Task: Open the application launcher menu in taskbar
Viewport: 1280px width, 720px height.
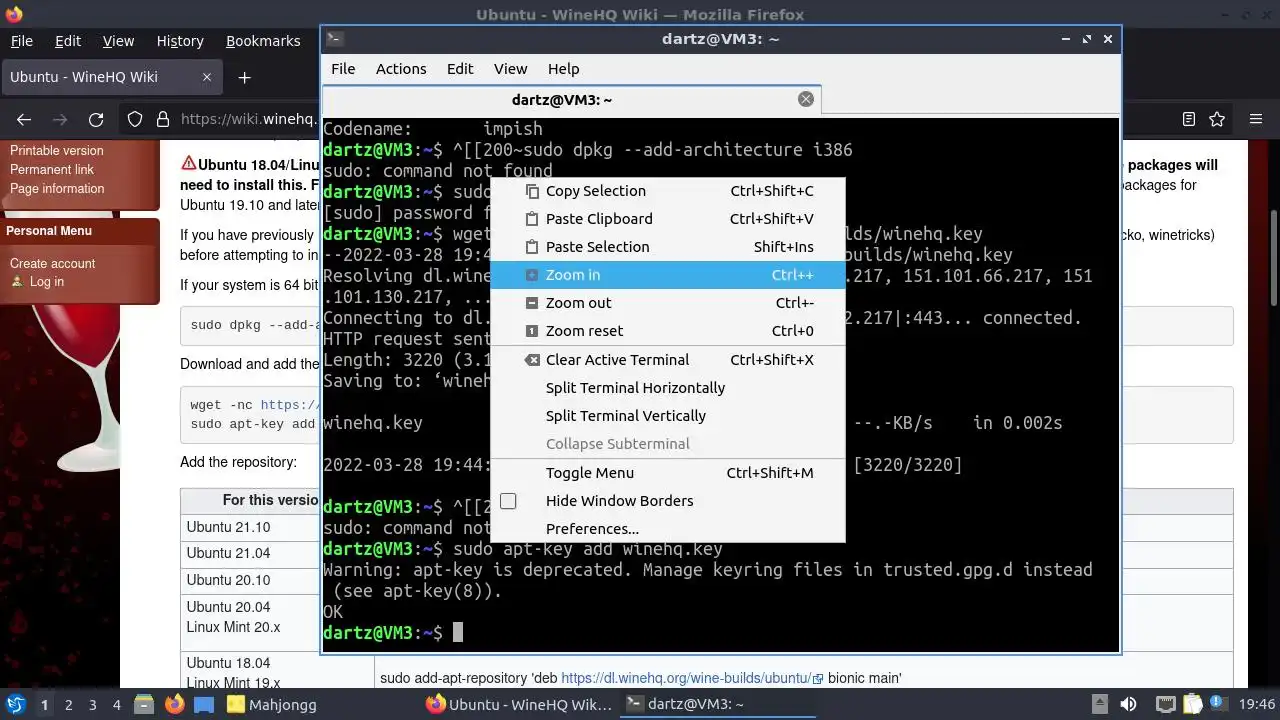Action: coord(15,704)
